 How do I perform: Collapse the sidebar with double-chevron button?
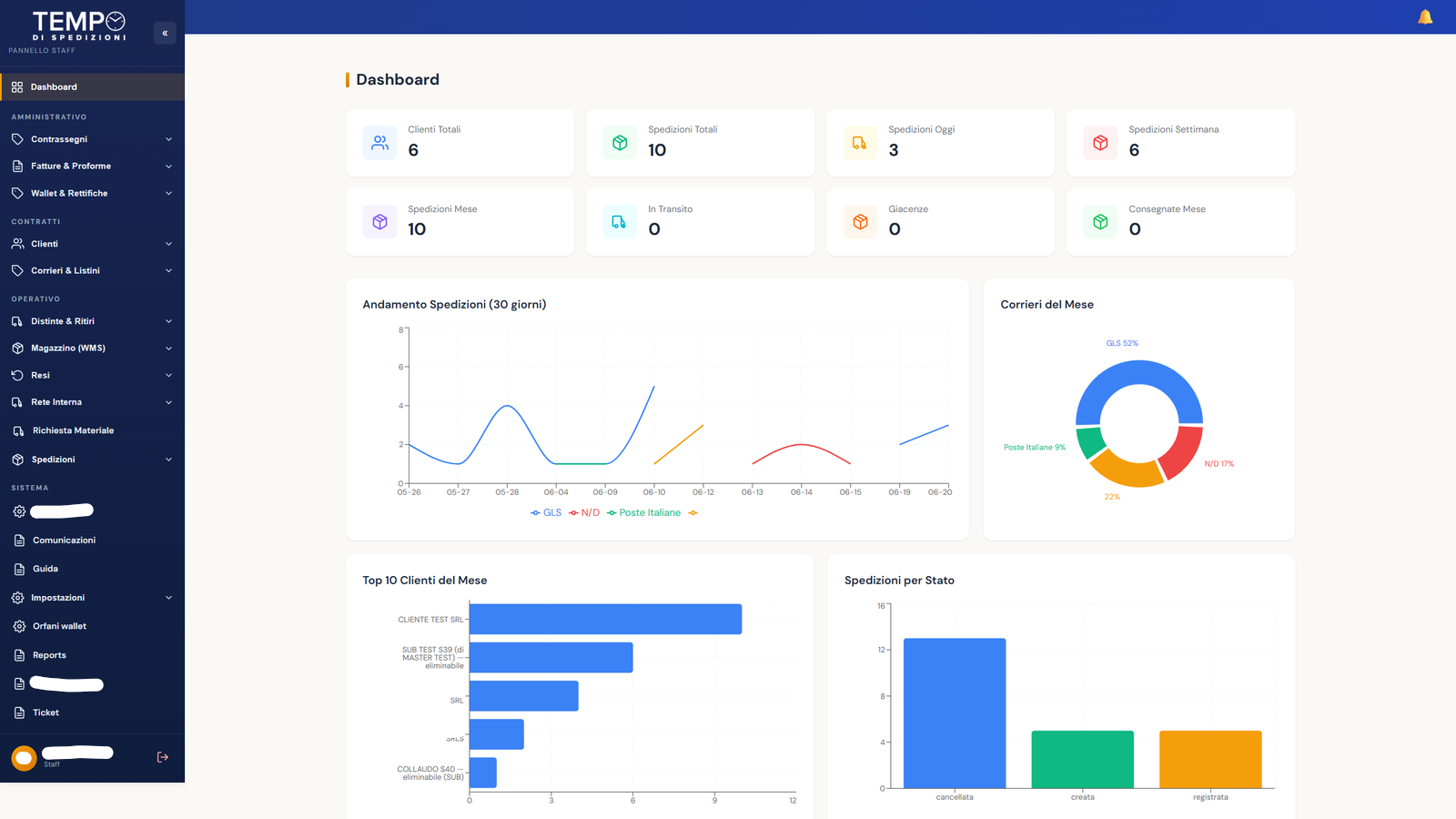[165, 33]
